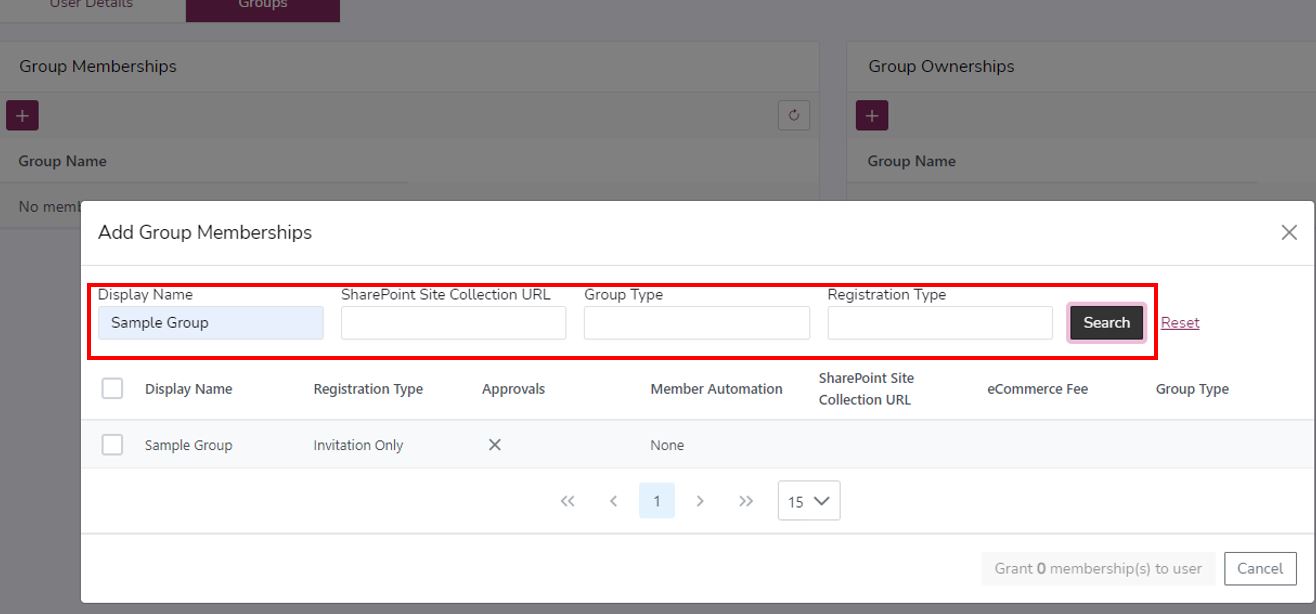Click the first-page double-chevron pagination icon
The width and height of the screenshot is (1316, 614).
click(567, 500)
